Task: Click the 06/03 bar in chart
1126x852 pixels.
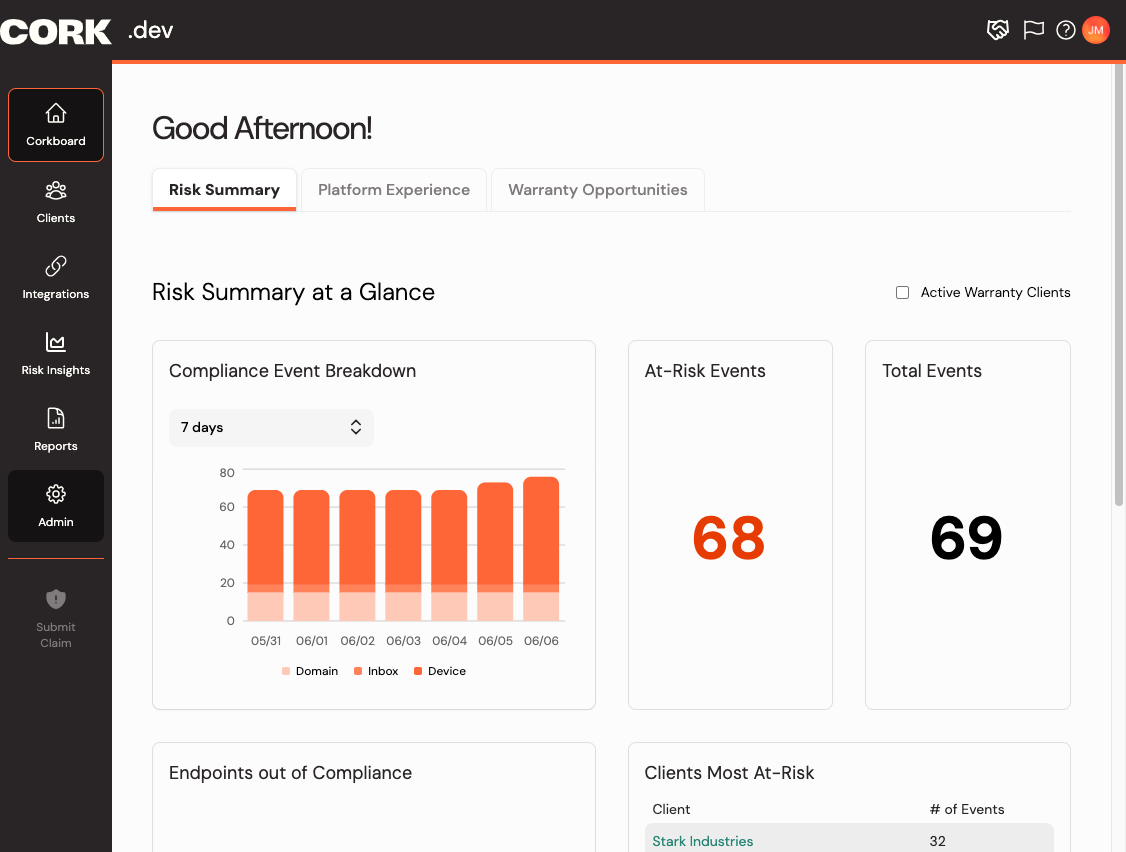Action: [x=403, y=555]
